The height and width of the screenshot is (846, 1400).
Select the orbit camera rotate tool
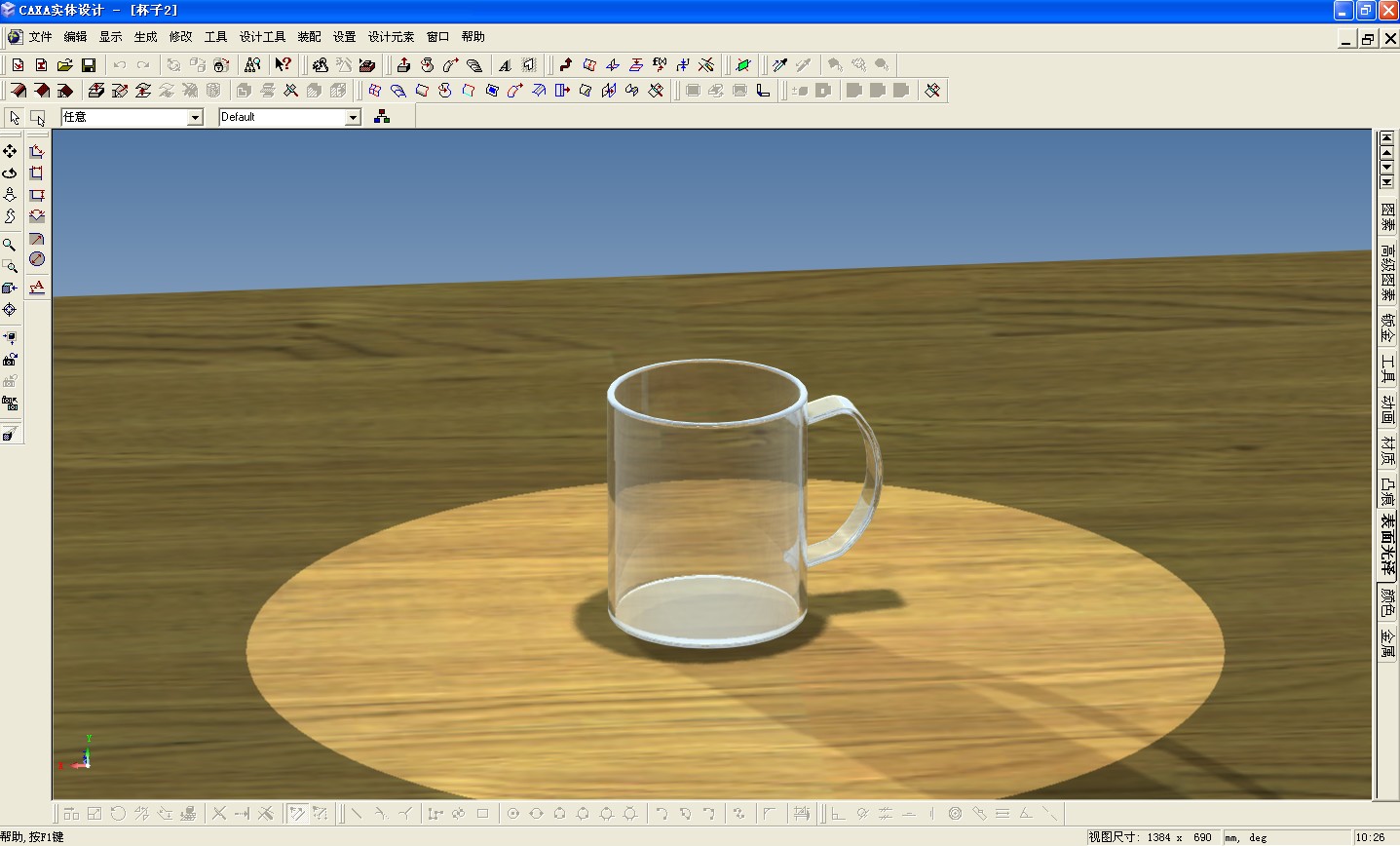pos(10,173)
